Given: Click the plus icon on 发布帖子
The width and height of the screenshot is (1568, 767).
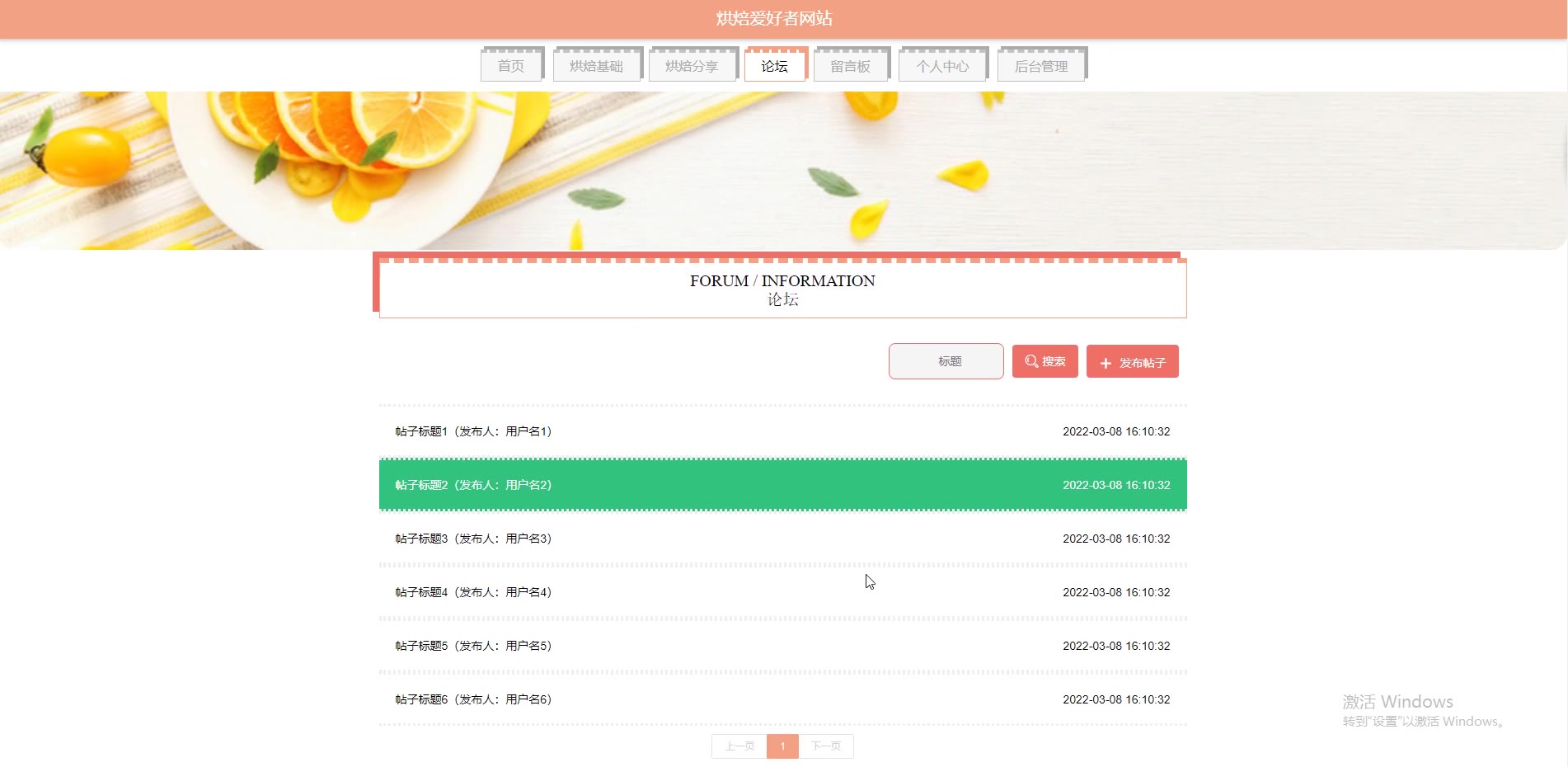Looking at the screenshot, I should tap(1106, 363).
